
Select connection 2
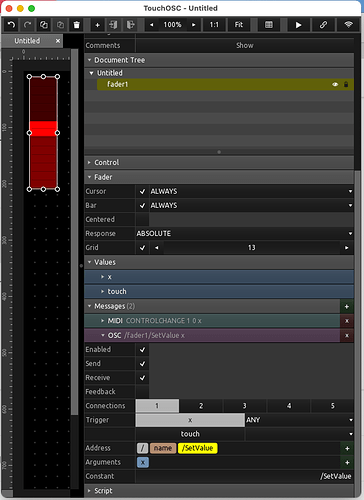tap(201, 406)
